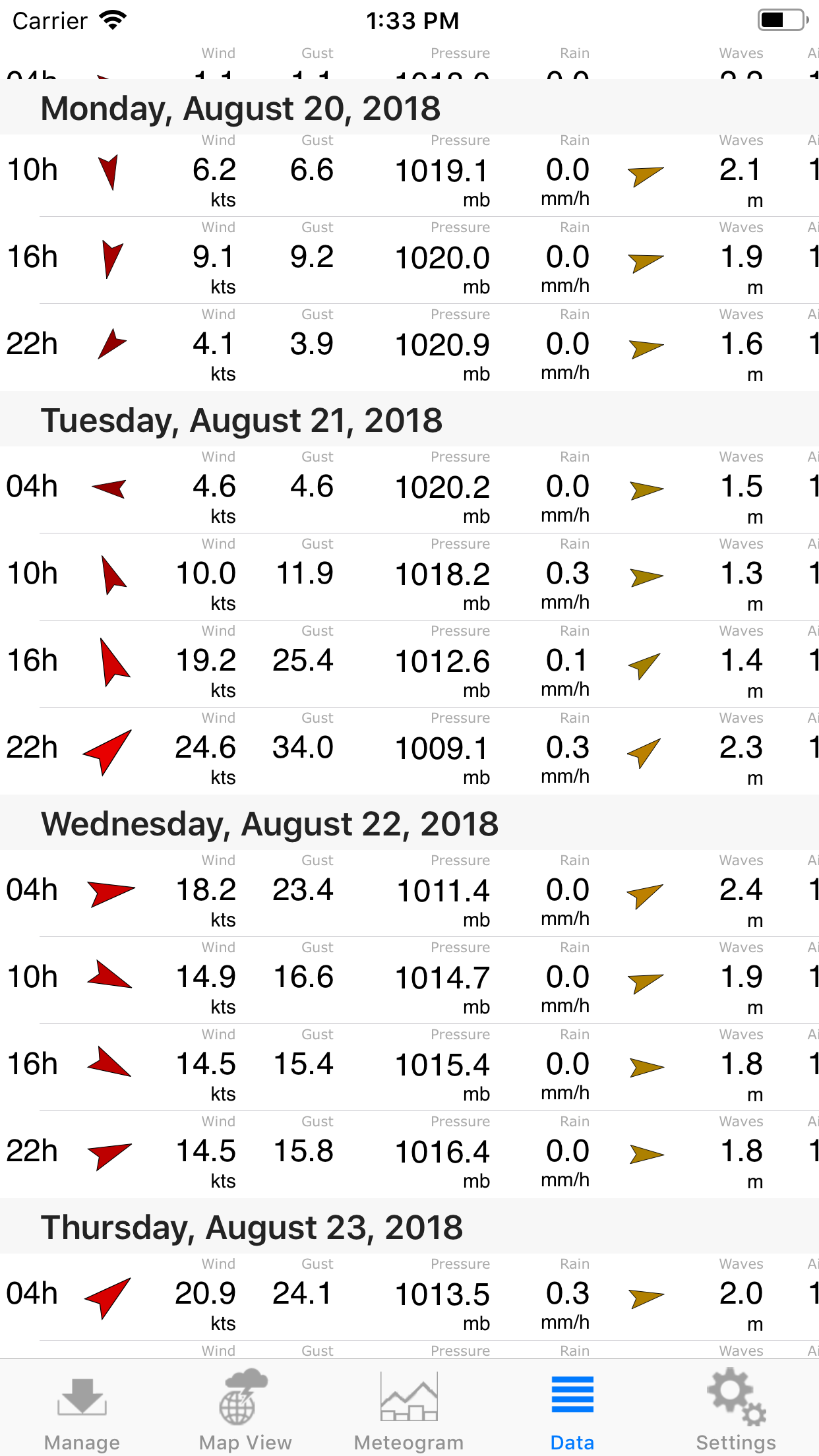Image resolution: width=819 pixels, height=1456 pixels.
Task: Tap the wind arrow for Tuesday 04h
Action: [x=109, y=489]
